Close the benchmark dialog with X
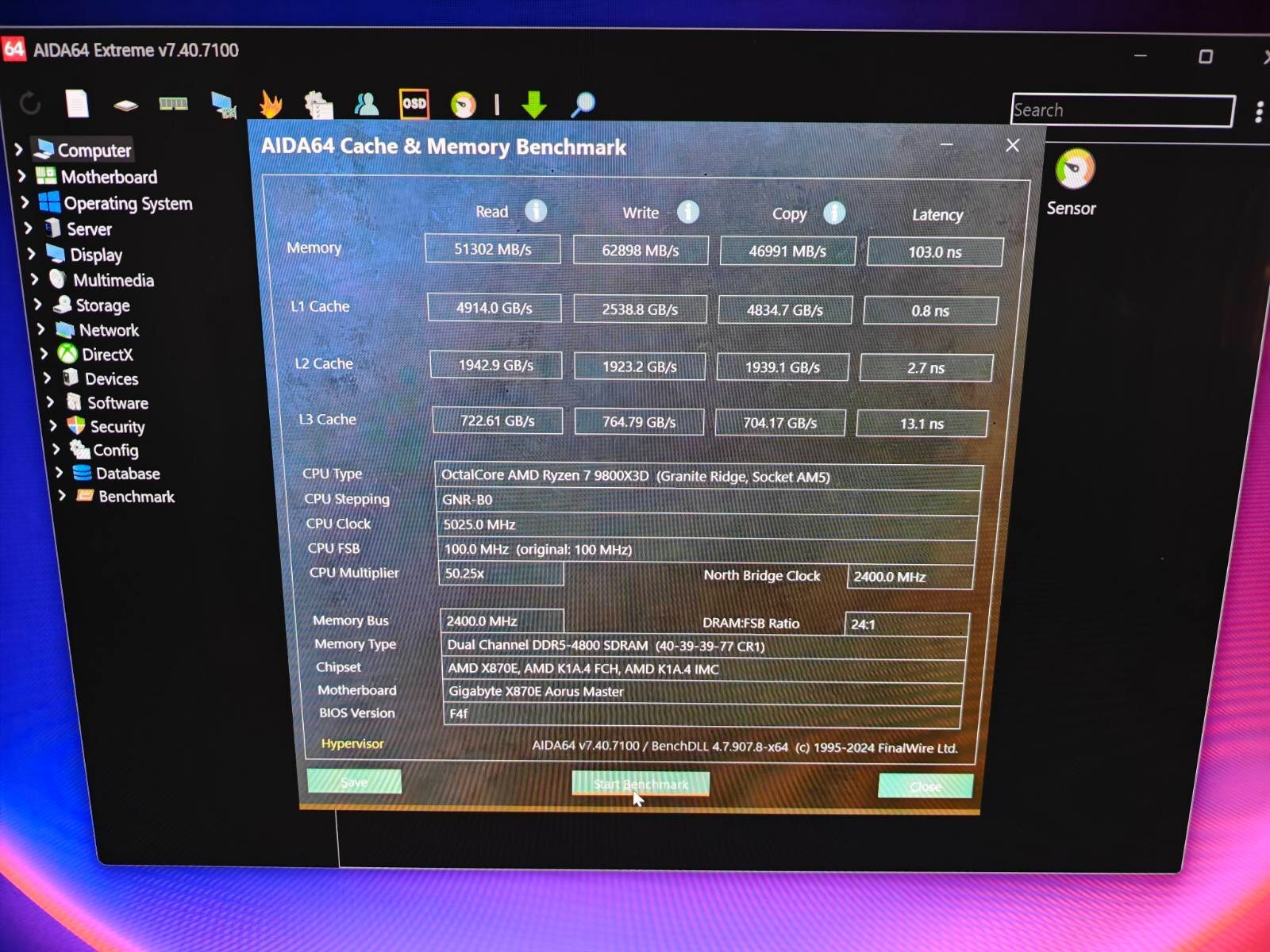The height and width of the screenshot is (952, 1270). coord(1013,145)
